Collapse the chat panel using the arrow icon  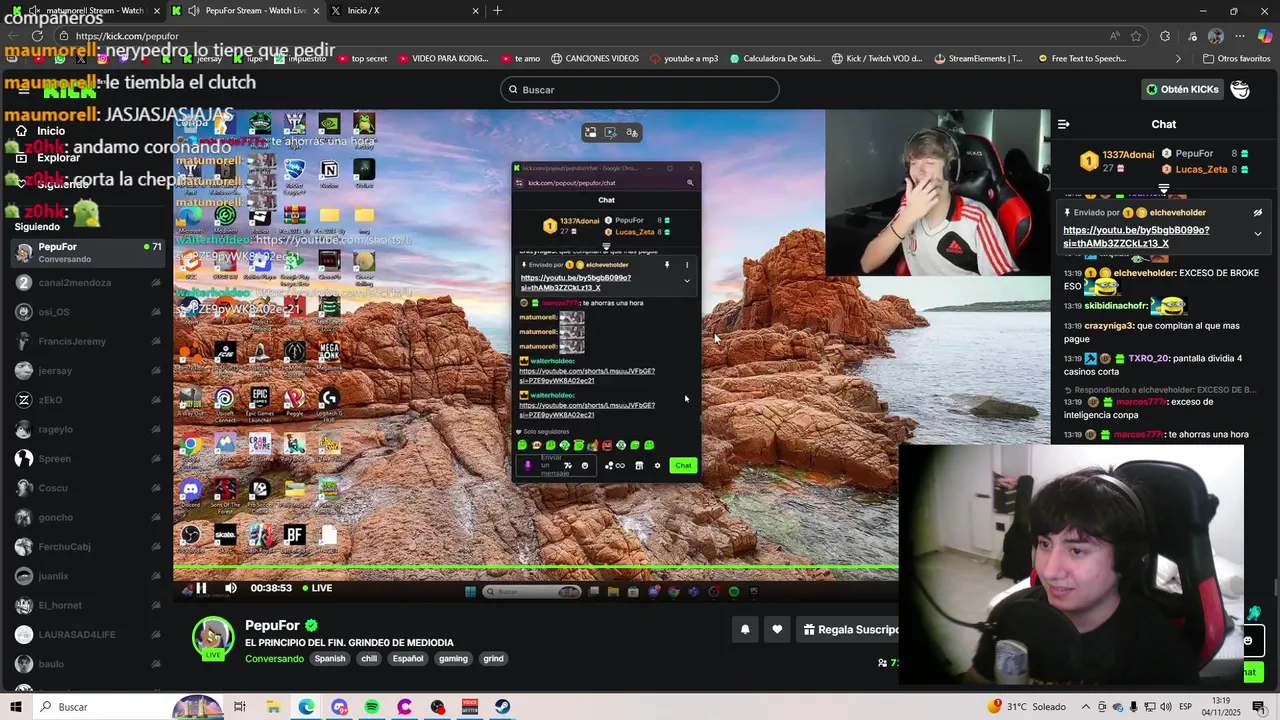(x=1063, y=124)
